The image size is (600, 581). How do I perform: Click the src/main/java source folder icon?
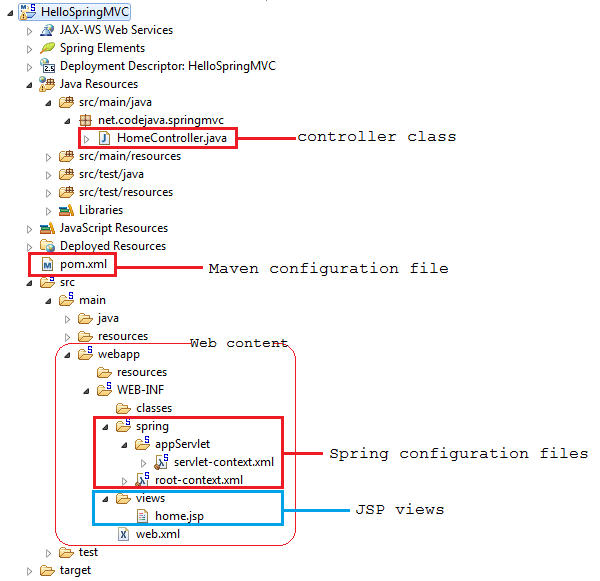point(66,102)
